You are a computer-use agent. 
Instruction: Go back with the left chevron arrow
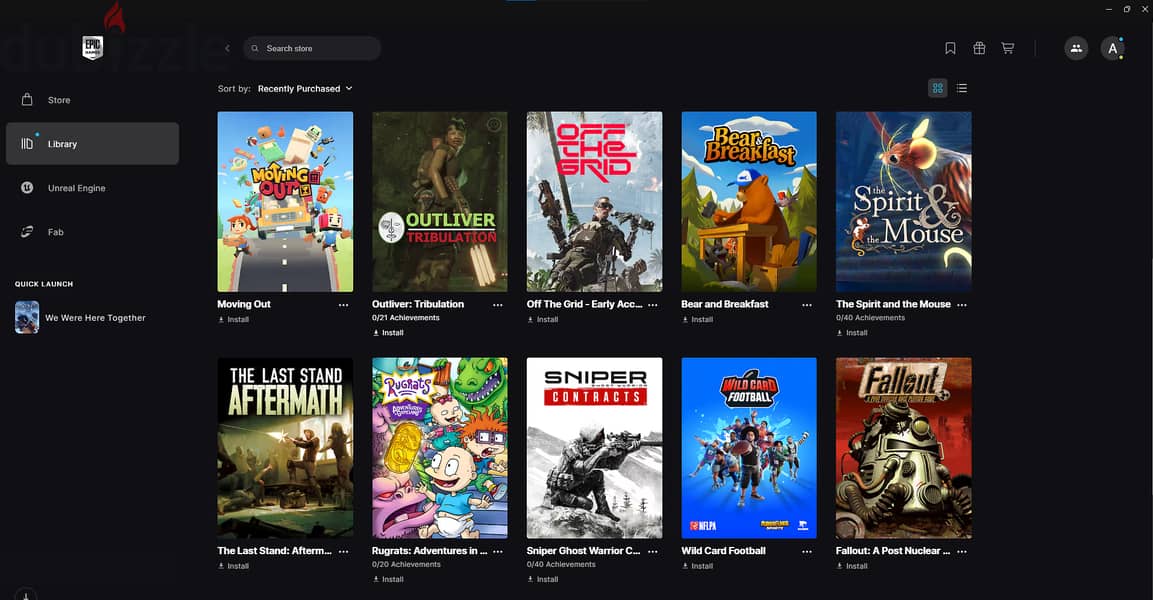tap(227, 49)
